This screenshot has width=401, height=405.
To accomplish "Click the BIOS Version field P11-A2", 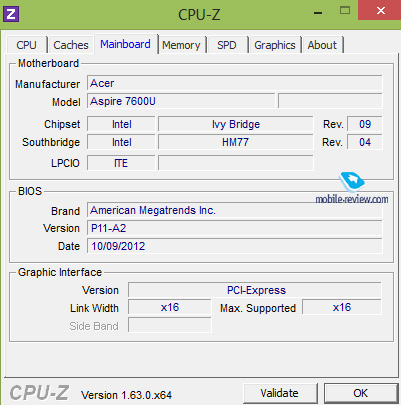I will tap(235, 228).
